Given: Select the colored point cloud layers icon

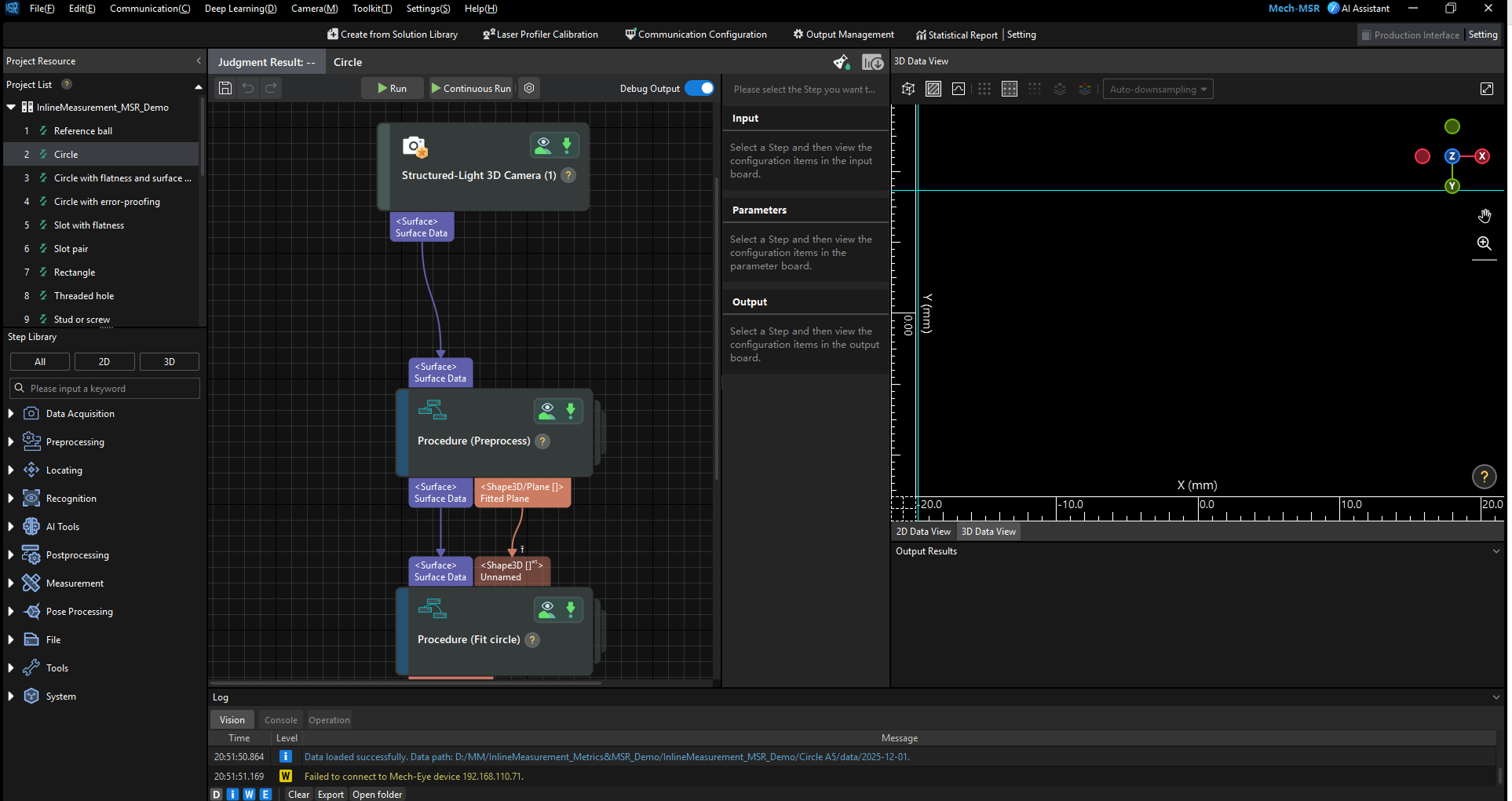Looking at the screenshot, I should pyautogui.click(x=1086, y=89).
